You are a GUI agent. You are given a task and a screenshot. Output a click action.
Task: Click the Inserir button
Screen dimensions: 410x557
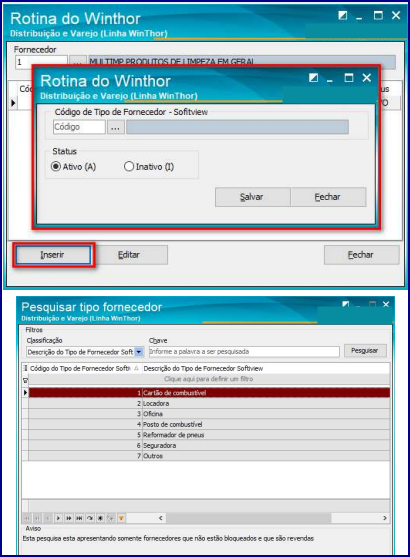[53, 255]
